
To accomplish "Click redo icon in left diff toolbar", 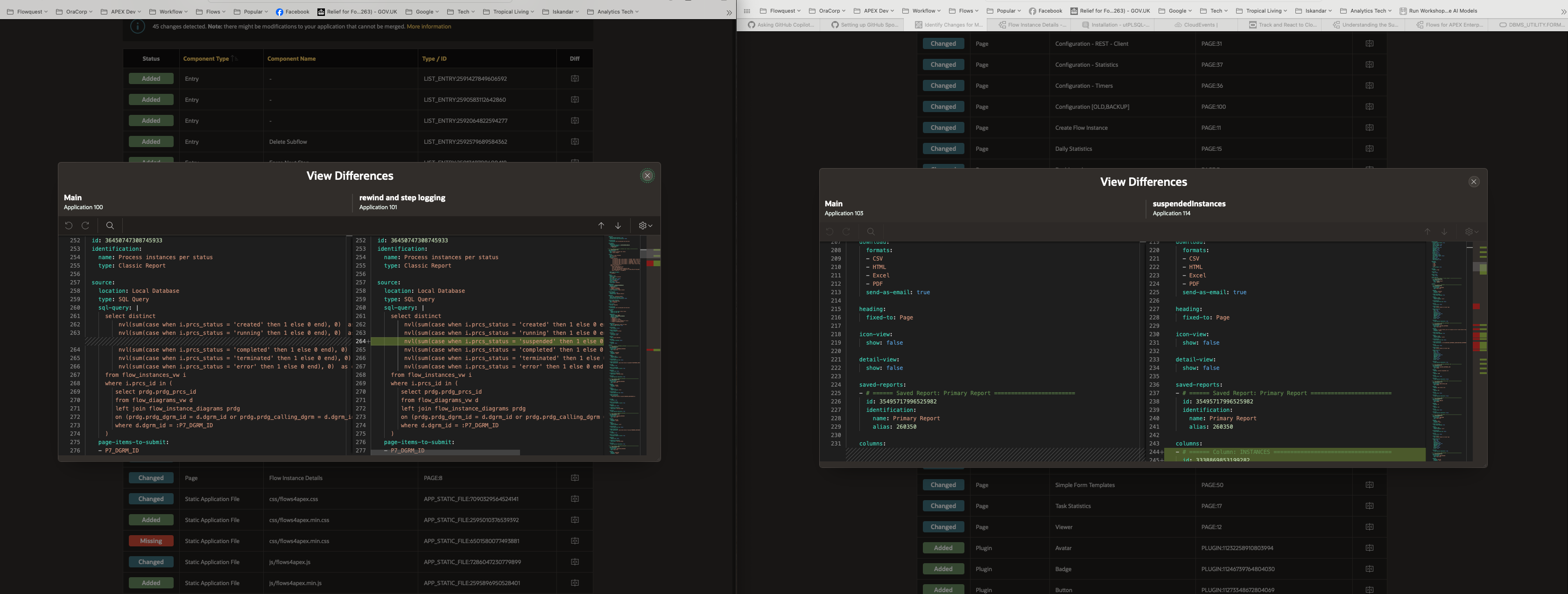I will point(86,226).
